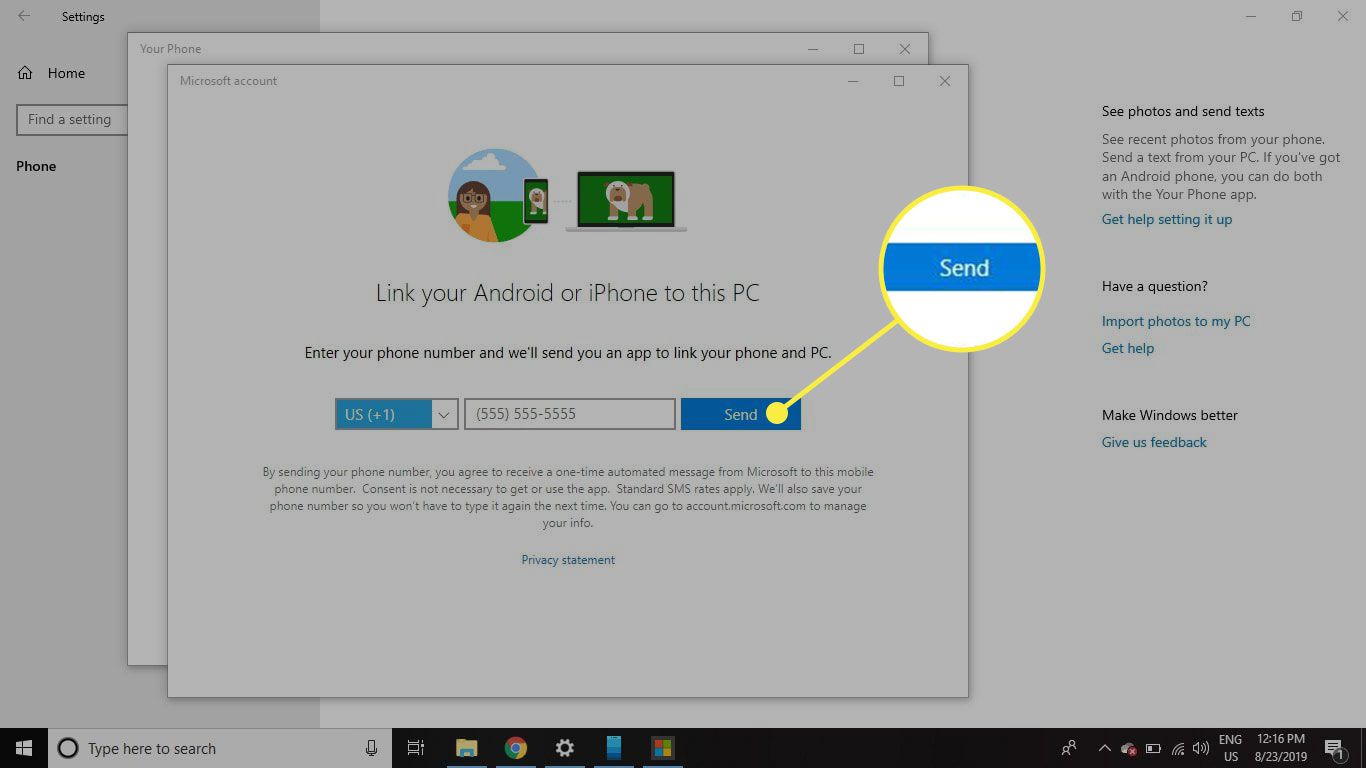Click the back arrow in Settings

point(24,16)
